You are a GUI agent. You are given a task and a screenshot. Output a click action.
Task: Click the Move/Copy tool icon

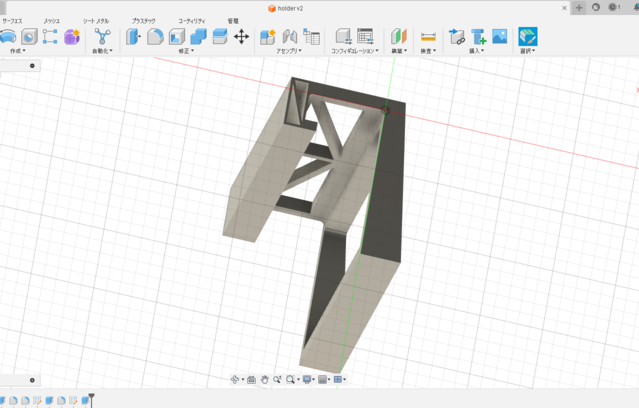(241, 36)
